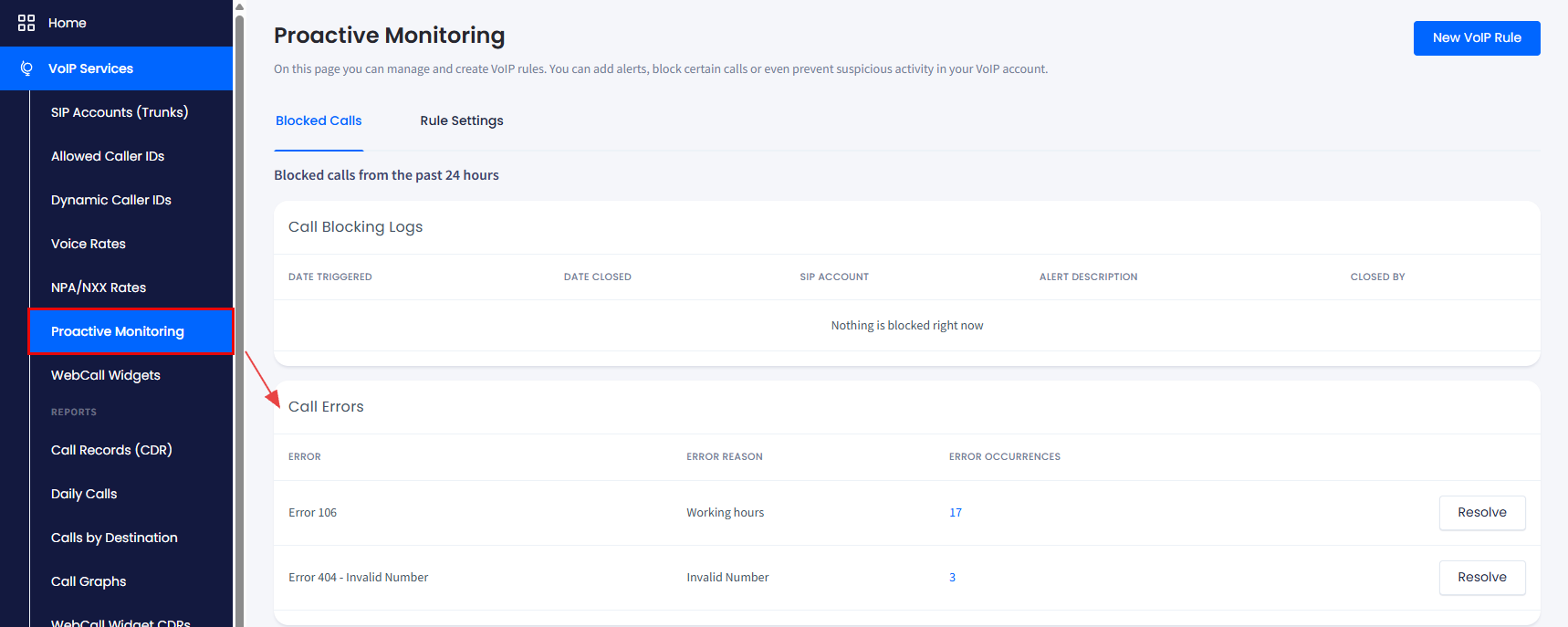1568x627 pixels.
Task: Open WebCall Widgets page
Action: [x=106, y=375]
